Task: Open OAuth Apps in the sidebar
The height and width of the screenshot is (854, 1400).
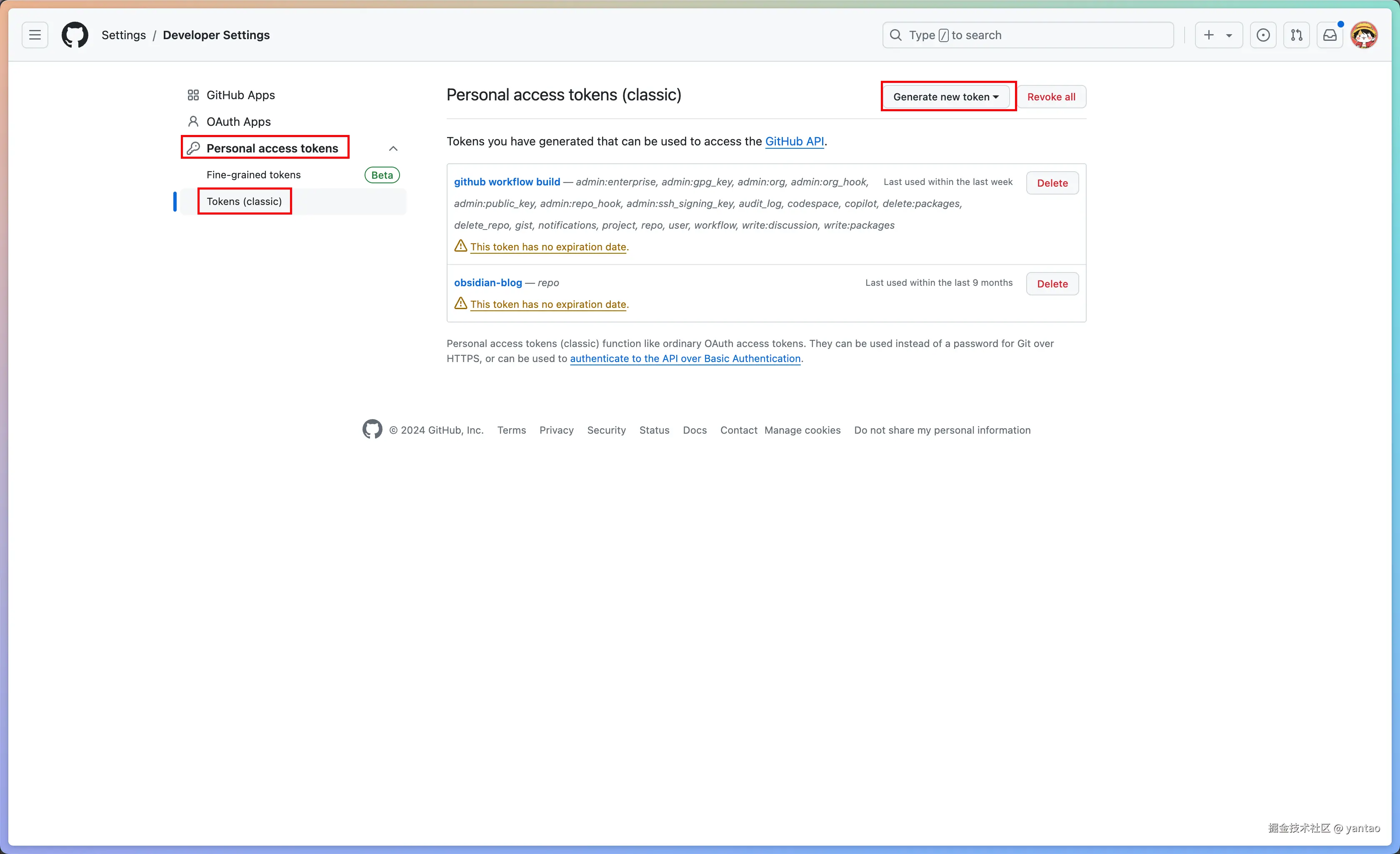Action: pyautogui.click(x=238, y=122)
